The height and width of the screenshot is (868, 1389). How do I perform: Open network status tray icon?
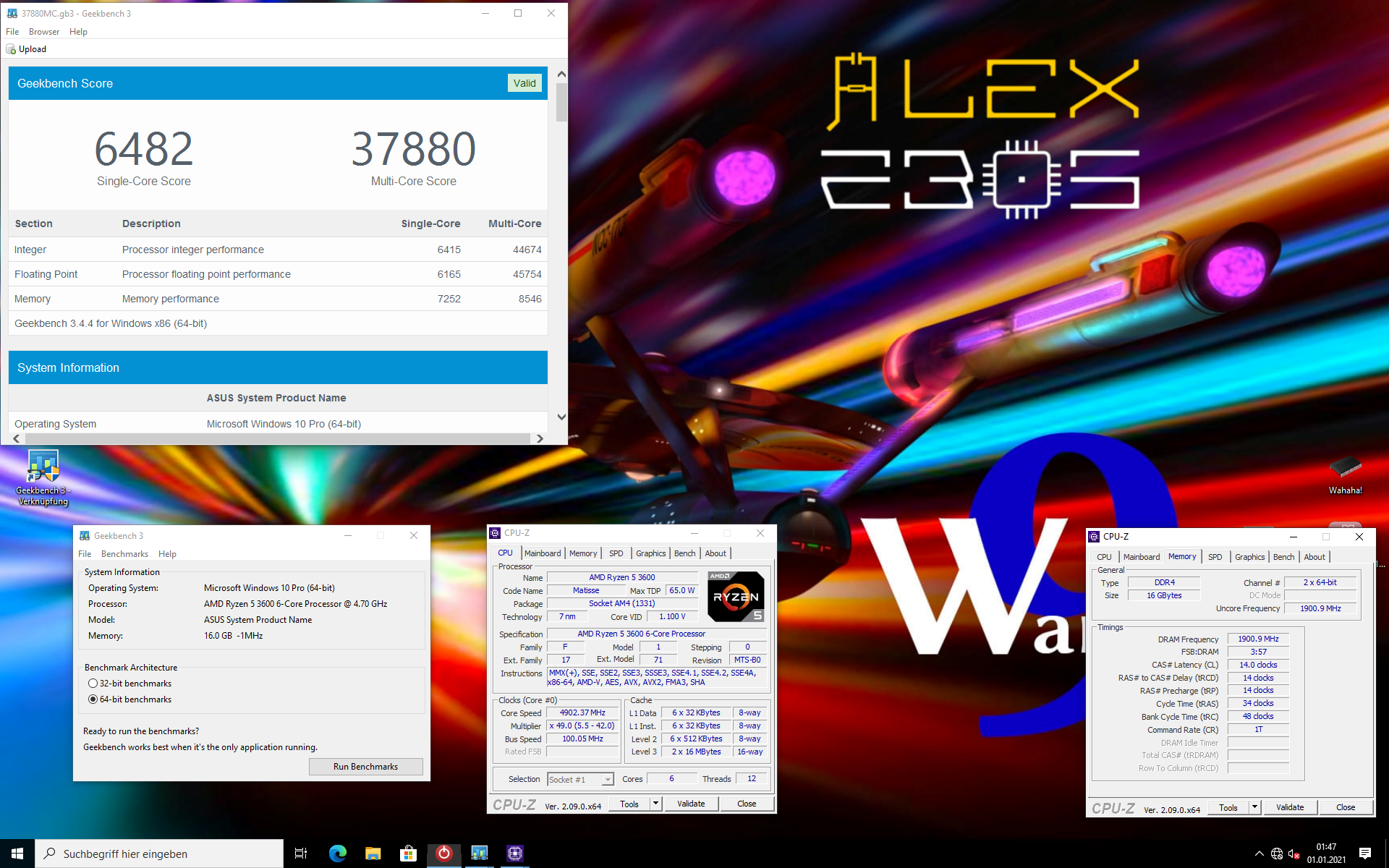click(1277, 854)
